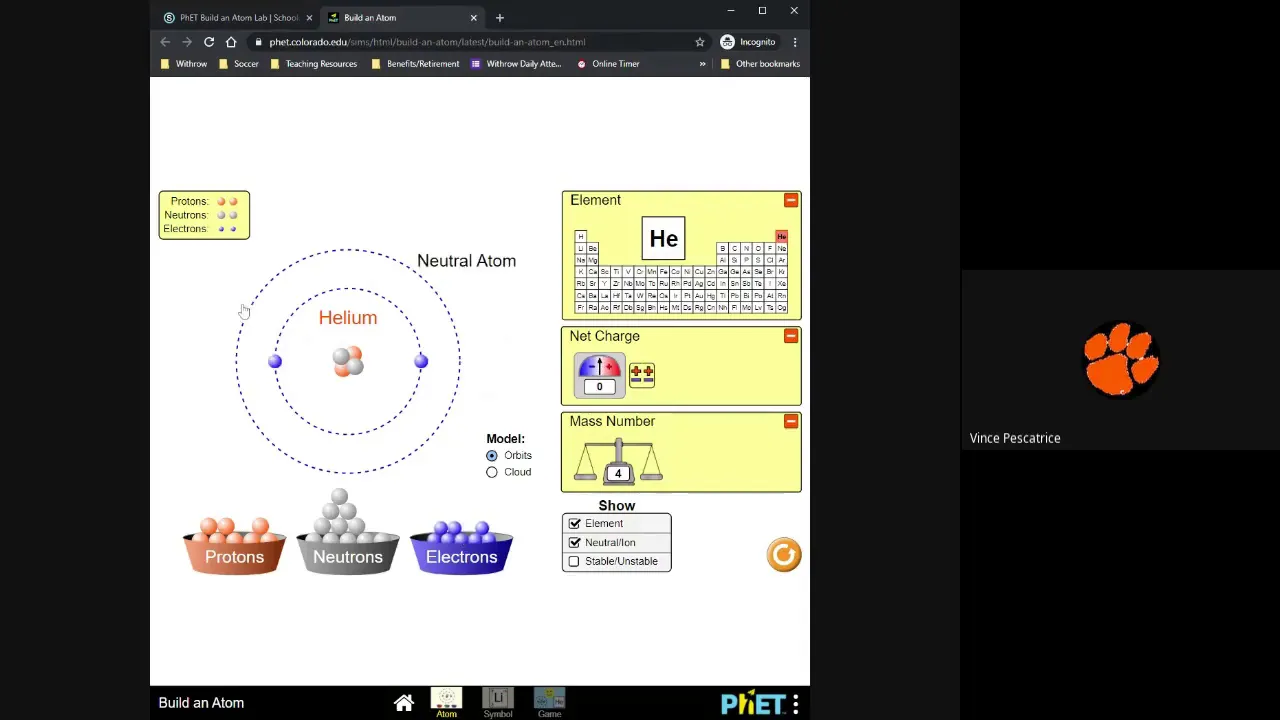Screen dimensions: 1280x720
Task: Click the Neutral Atom label
Action: pyautogui.click(x=466, y=261)
